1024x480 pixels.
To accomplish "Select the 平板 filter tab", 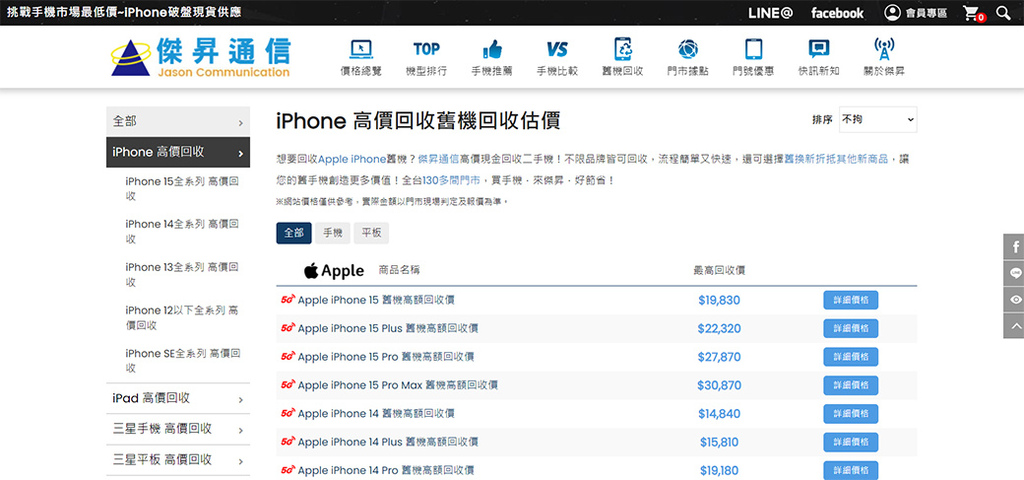I will (371, 233).
